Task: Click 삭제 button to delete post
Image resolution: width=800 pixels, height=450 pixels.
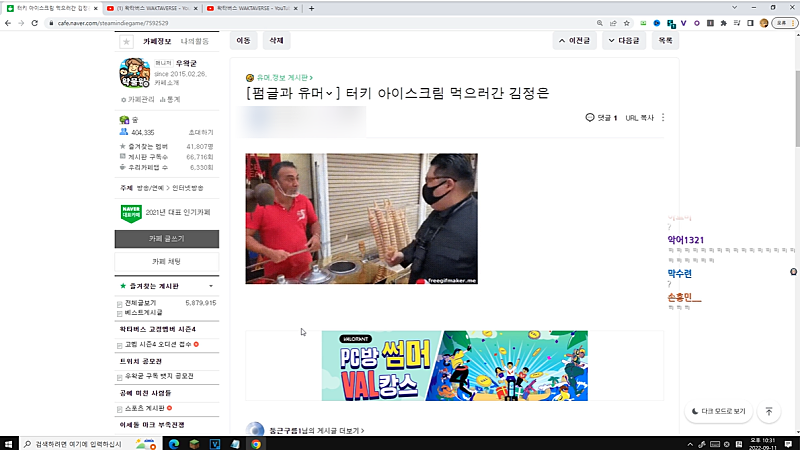Action: coord(276,40)
